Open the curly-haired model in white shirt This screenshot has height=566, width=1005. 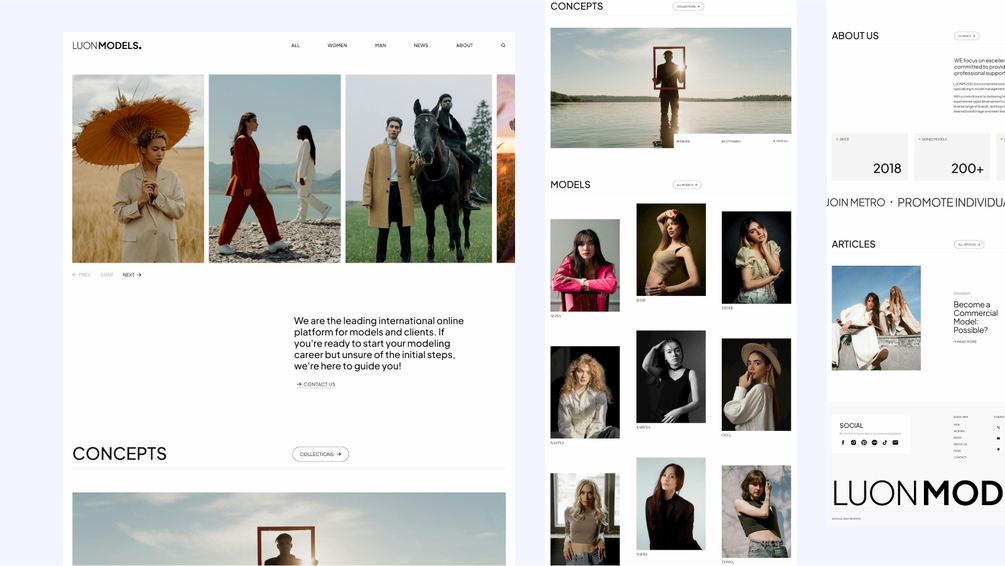[585, 392]
